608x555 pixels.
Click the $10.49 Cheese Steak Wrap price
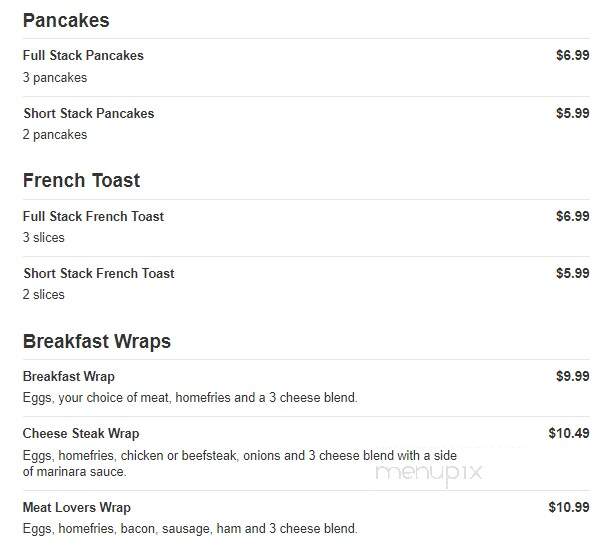(x=569, y=433)
